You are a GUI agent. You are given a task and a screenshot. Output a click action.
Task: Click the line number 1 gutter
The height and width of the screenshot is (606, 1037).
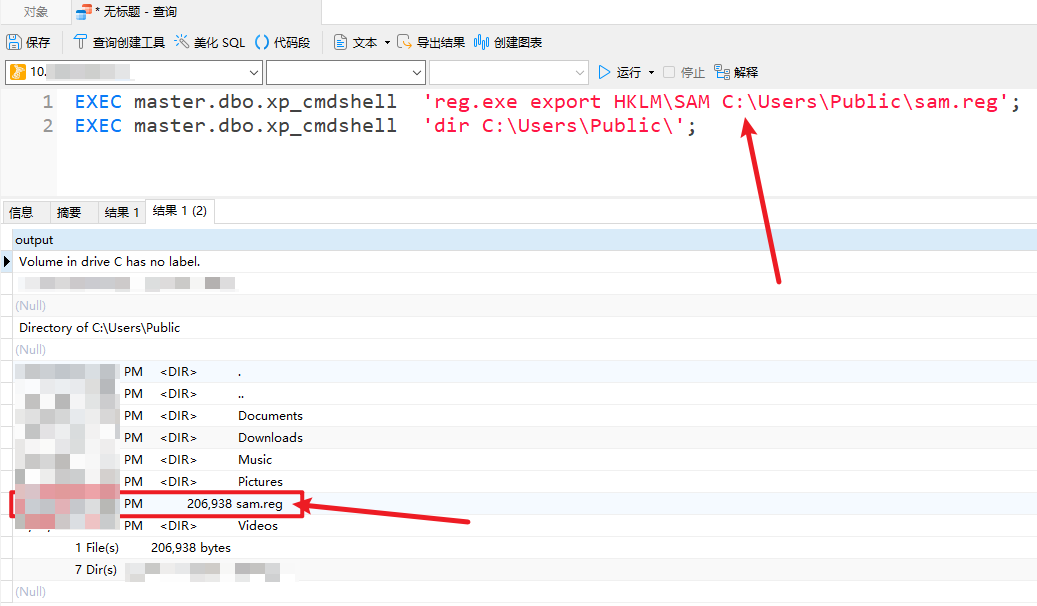[x=48, y=102]
